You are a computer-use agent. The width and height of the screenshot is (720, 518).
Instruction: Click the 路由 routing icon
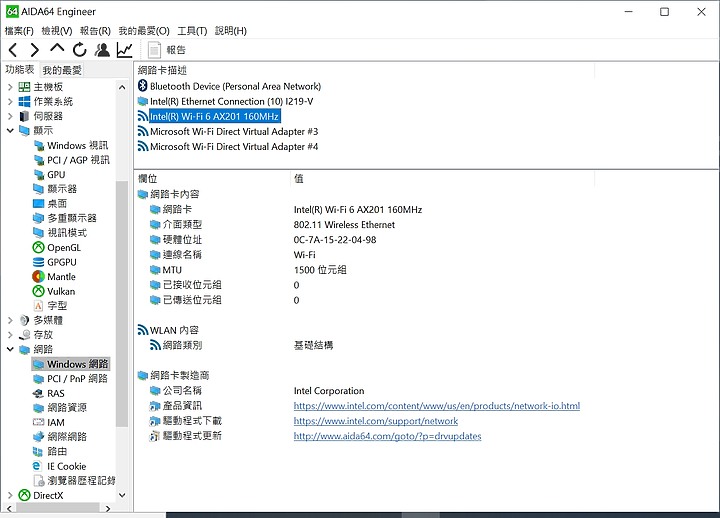[39, 451]
